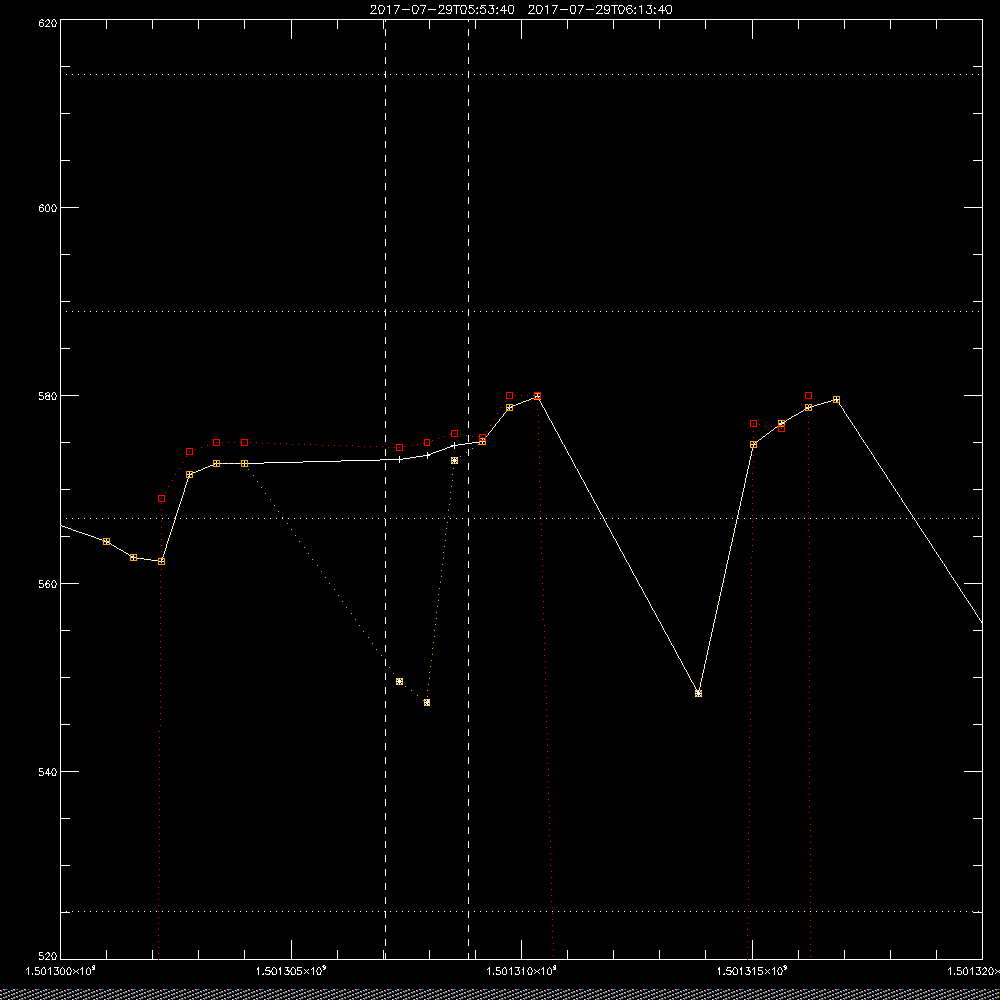Pick the right vertical dashed interval line
The width and height of the screenshot is (1000, 1000).
[469, 489]
